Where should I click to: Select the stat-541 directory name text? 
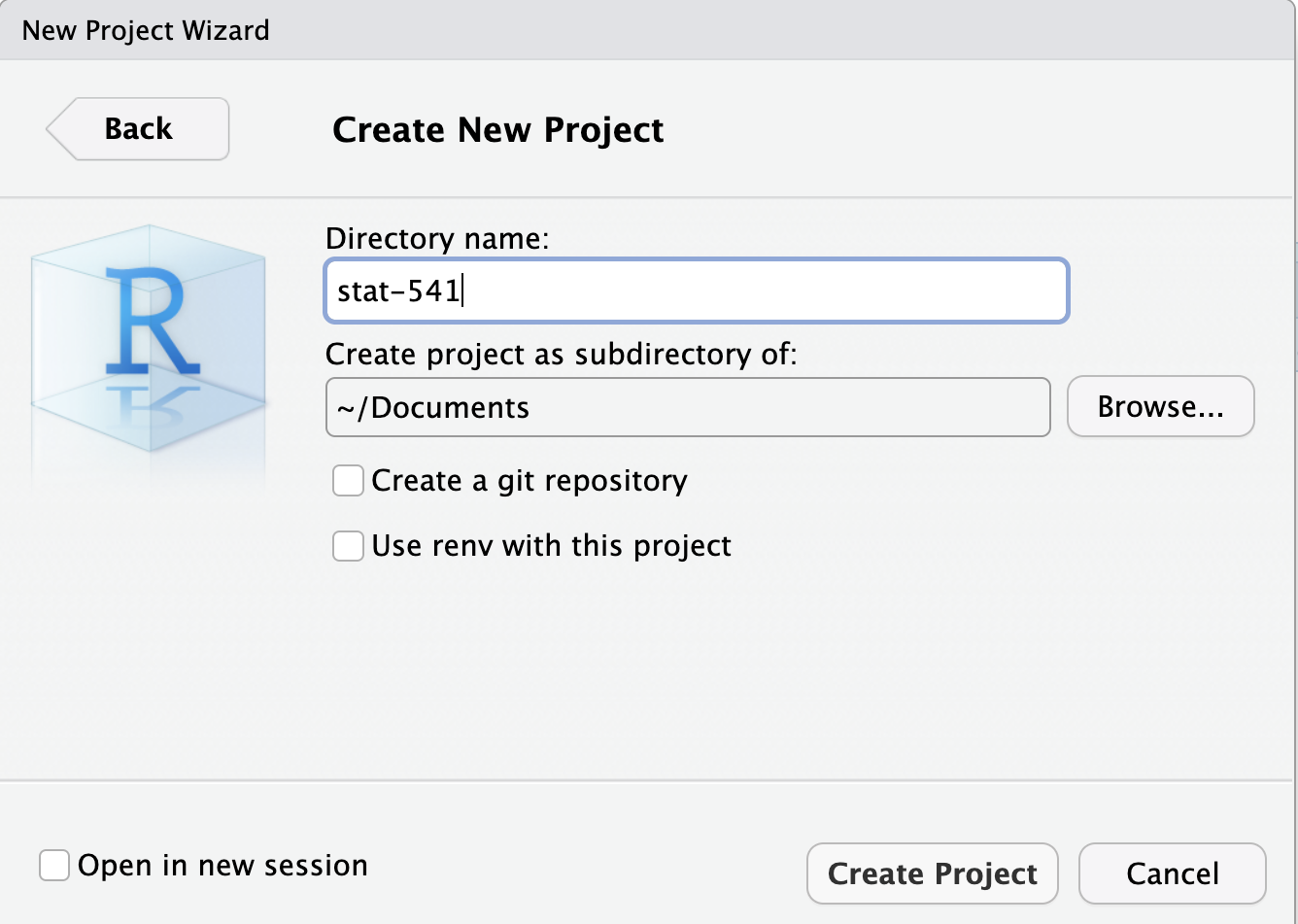coord(398,291)
